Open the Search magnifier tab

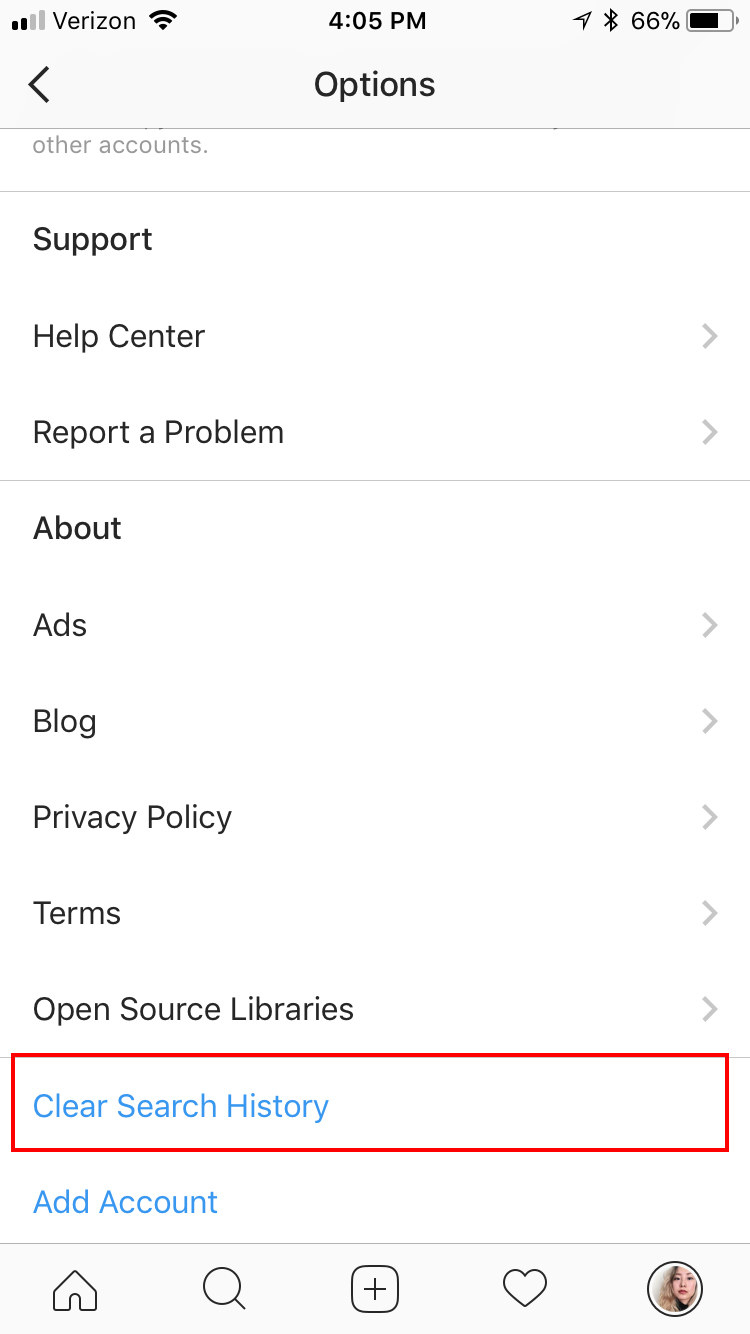pos(224,1288)
